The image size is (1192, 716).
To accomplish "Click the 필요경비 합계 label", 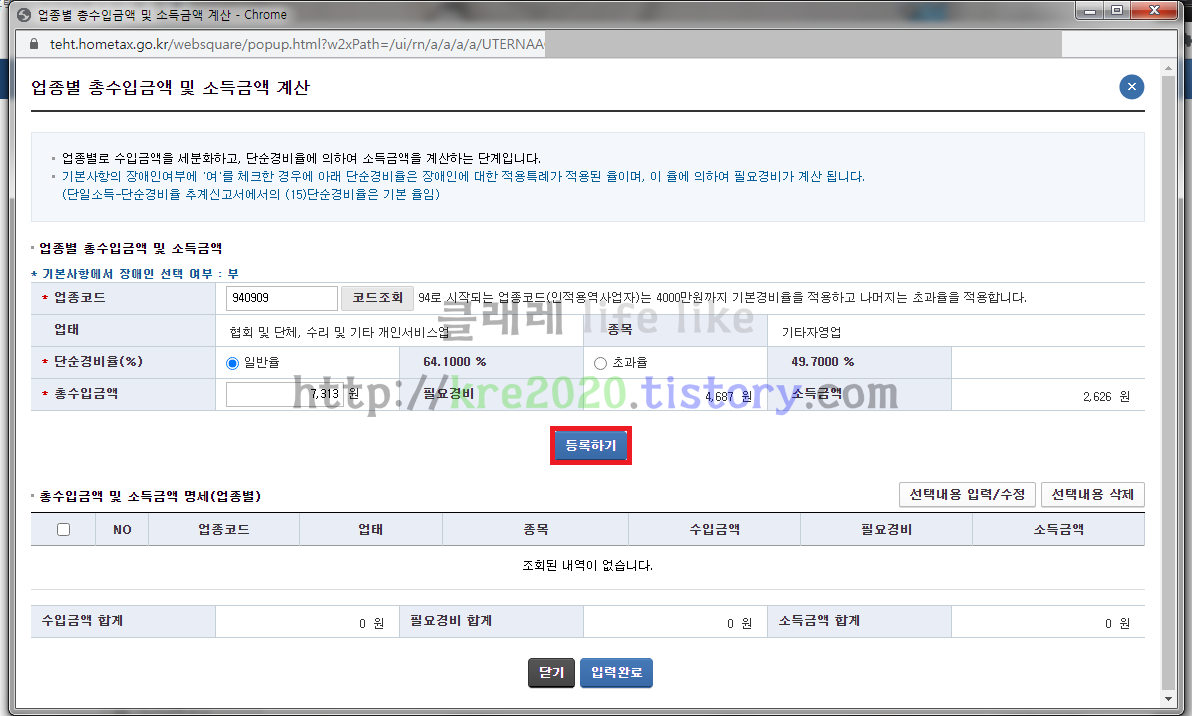I will pos(451,621).
